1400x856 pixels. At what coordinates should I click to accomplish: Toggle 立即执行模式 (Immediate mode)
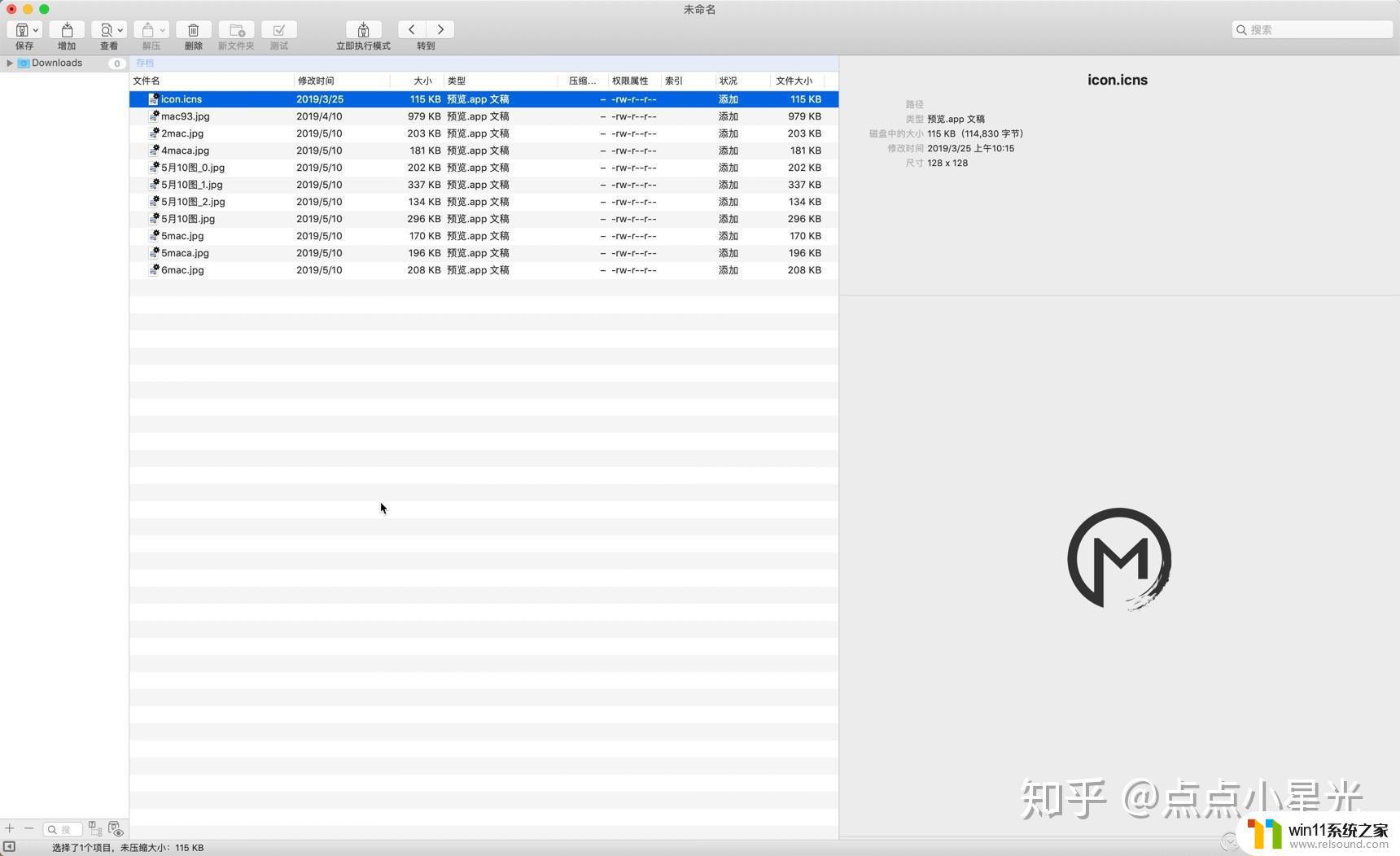364,30
